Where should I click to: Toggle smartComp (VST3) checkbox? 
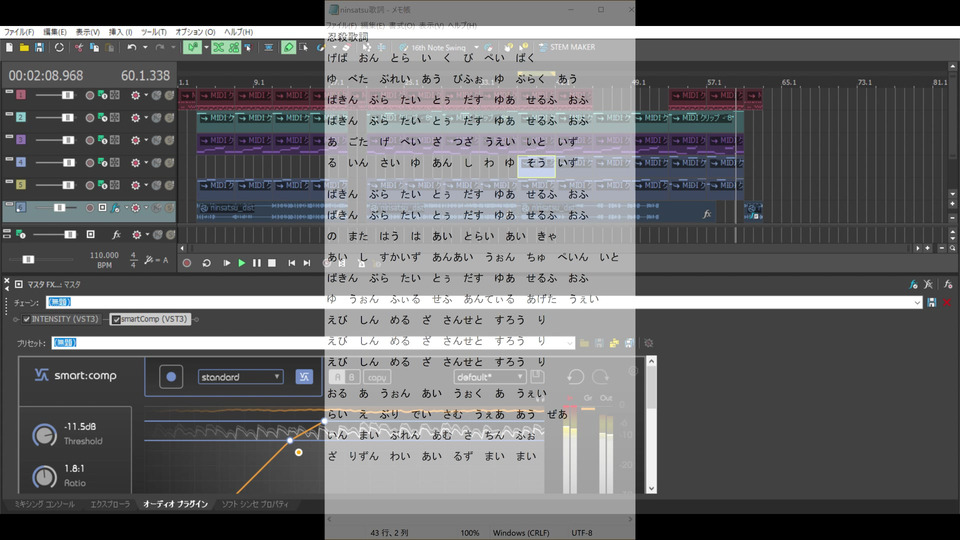tap(116, 319)
